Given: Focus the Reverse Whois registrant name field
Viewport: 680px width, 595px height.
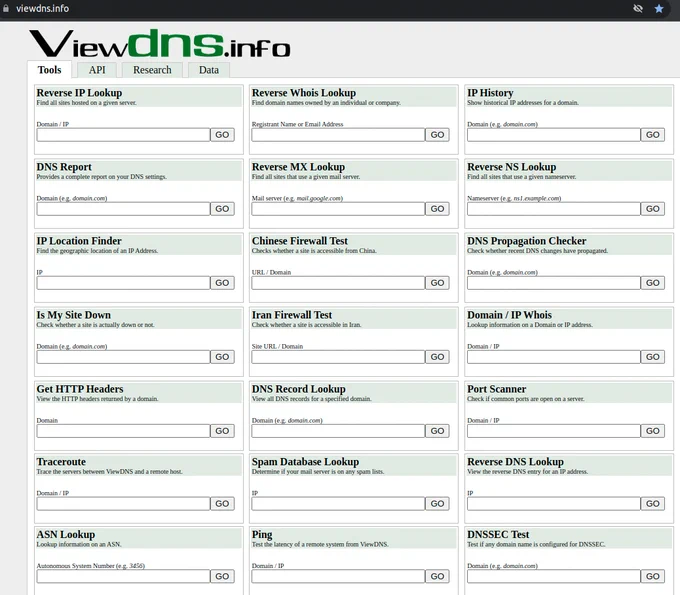Looking at the screenshot, I should pyautogui.click(x=338, y=135).
